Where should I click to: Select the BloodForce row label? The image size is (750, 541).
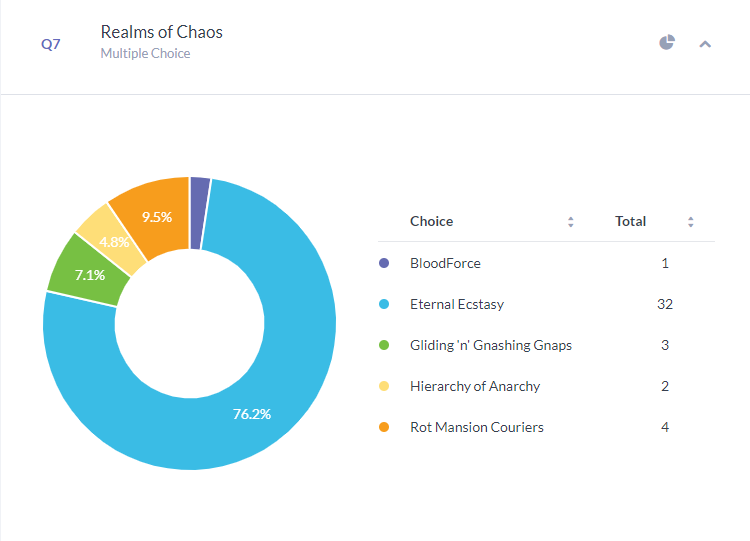pos(445,263)
